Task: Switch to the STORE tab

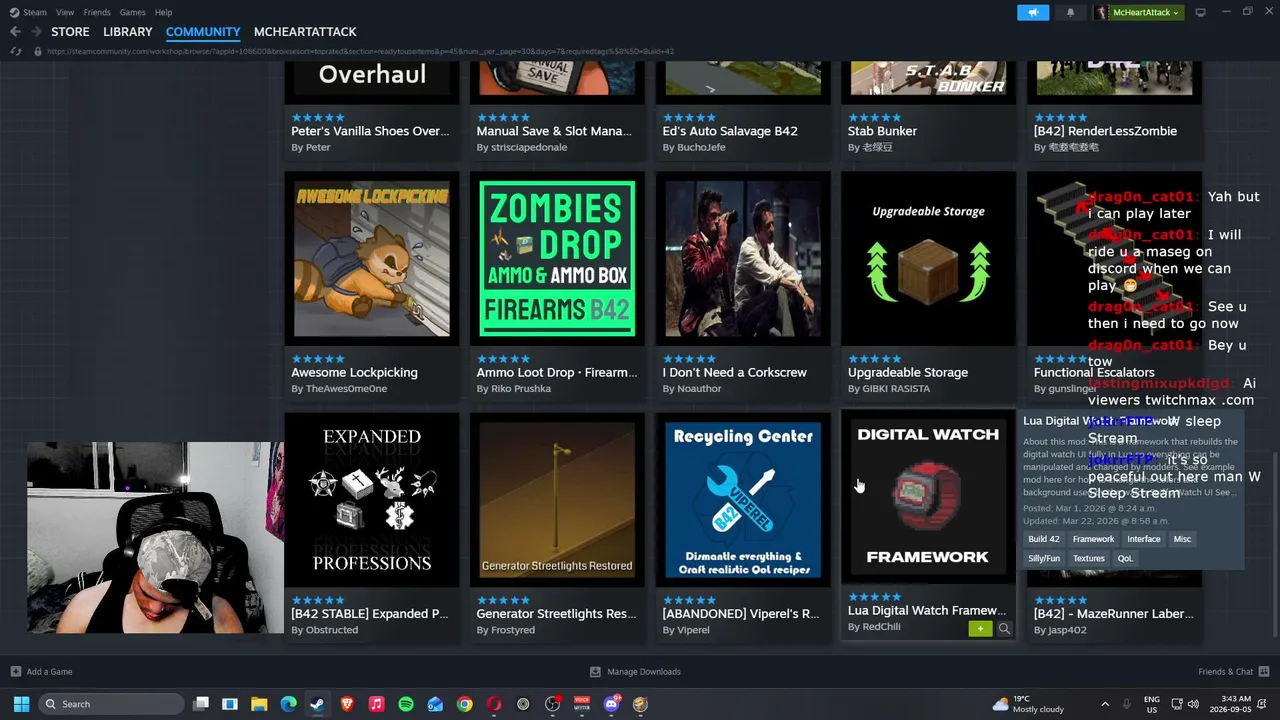Action: (x=70, y=32)
